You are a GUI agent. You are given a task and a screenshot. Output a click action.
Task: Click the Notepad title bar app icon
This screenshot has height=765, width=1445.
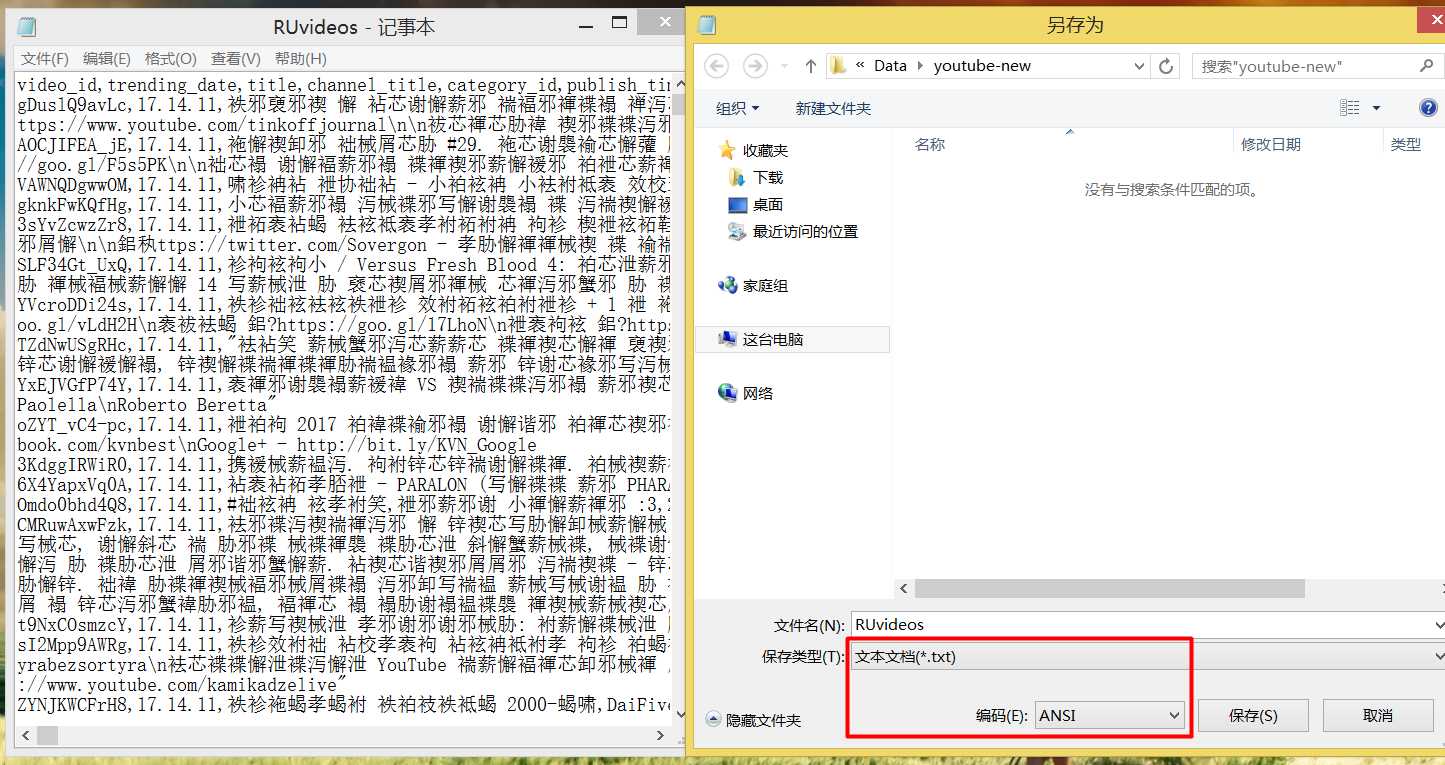coord(27,27)
